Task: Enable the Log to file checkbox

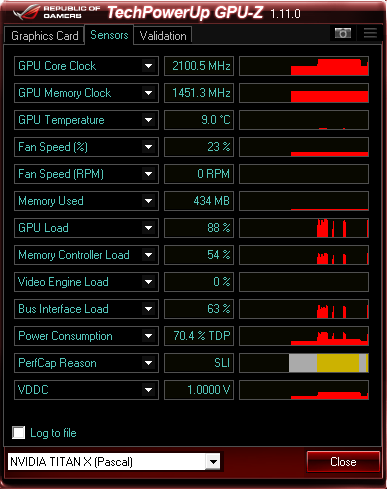Action: point(19,433)
